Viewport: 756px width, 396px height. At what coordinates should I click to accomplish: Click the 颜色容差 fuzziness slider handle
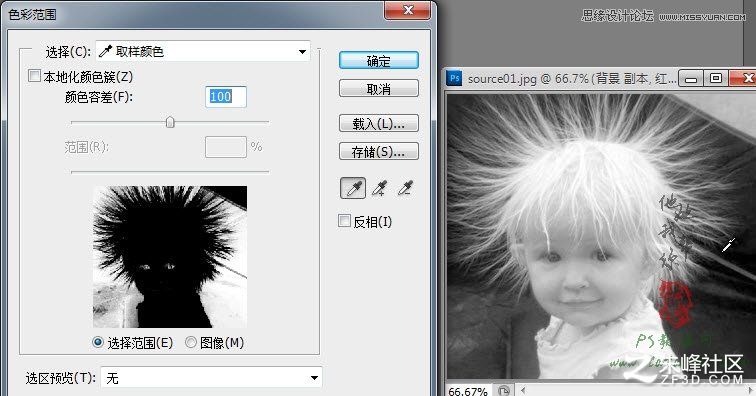pyautogui.click(x=170, y=123)
